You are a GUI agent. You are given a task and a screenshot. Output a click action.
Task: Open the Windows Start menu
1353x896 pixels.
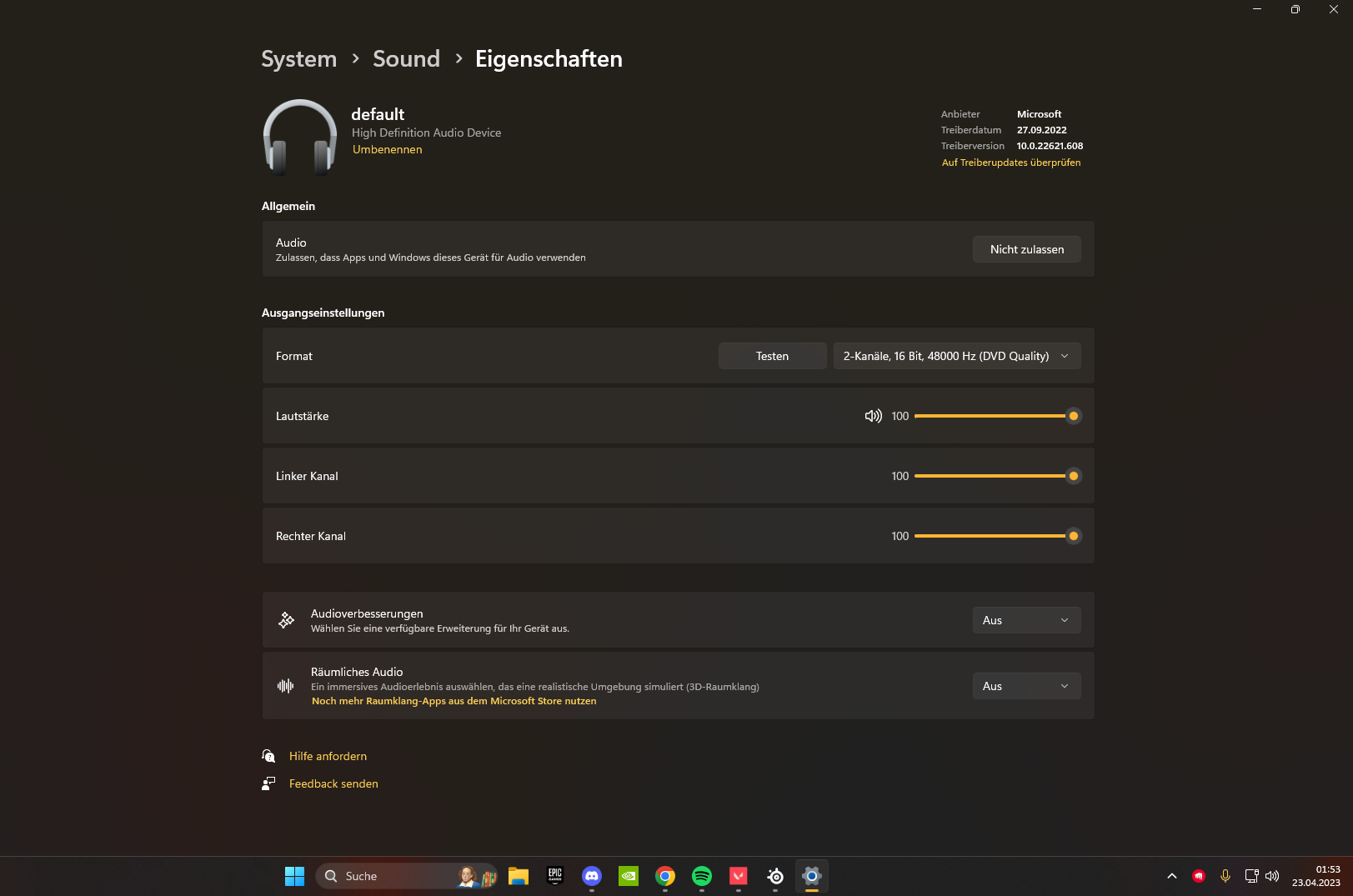pyautogui.click(x=294, y=876)
